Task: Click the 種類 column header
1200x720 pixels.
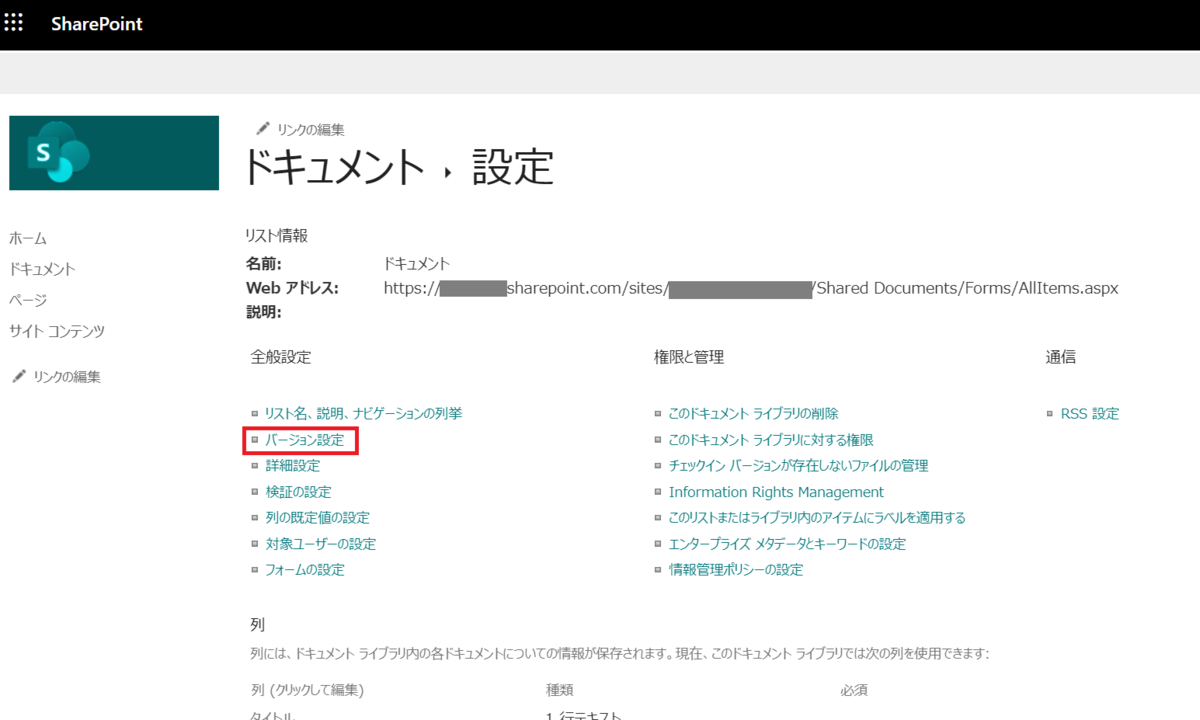Action: click(559, 690)
